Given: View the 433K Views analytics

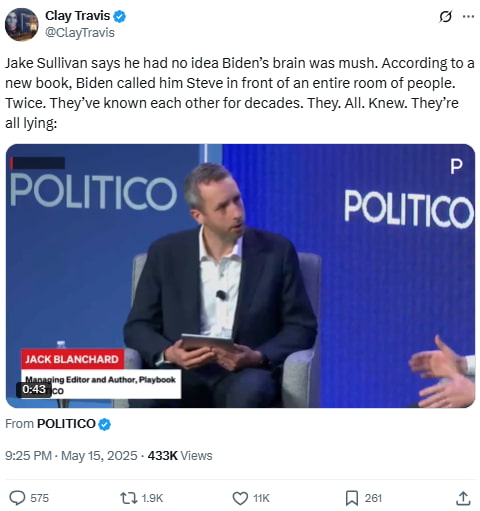Looking at the screenshot, I should point(180,456).
